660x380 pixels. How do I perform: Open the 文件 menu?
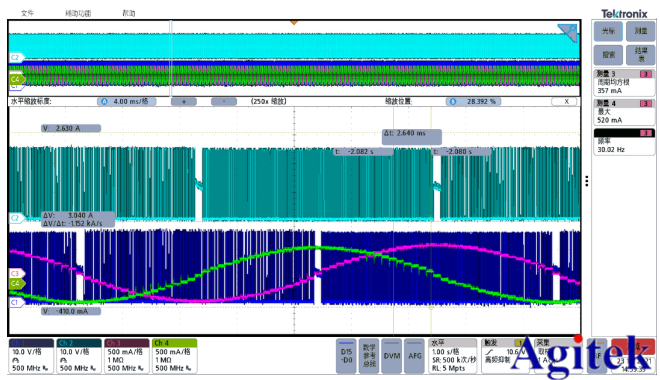click(x=27, y=13)
